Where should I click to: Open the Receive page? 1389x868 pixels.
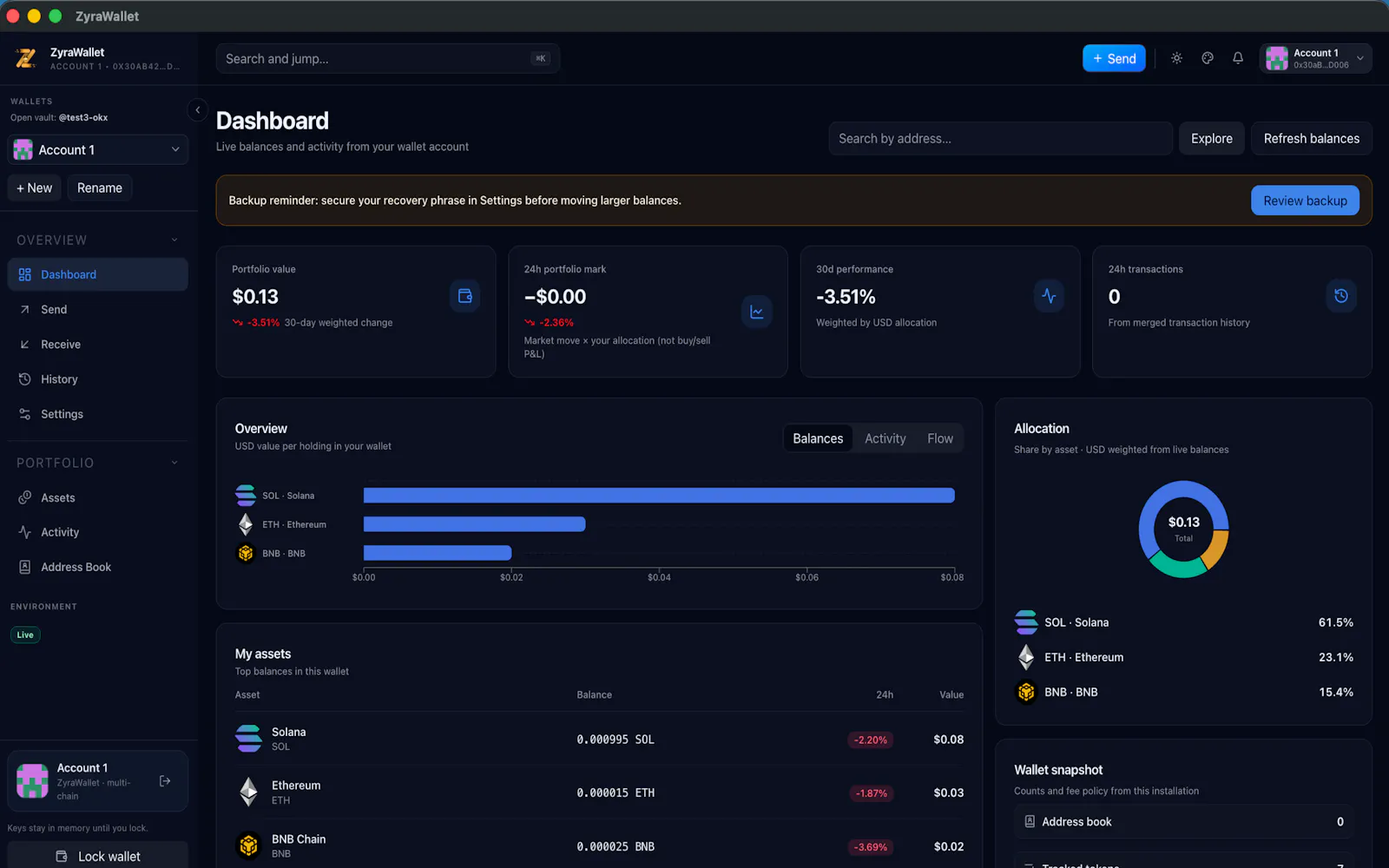tap(97, 345)
